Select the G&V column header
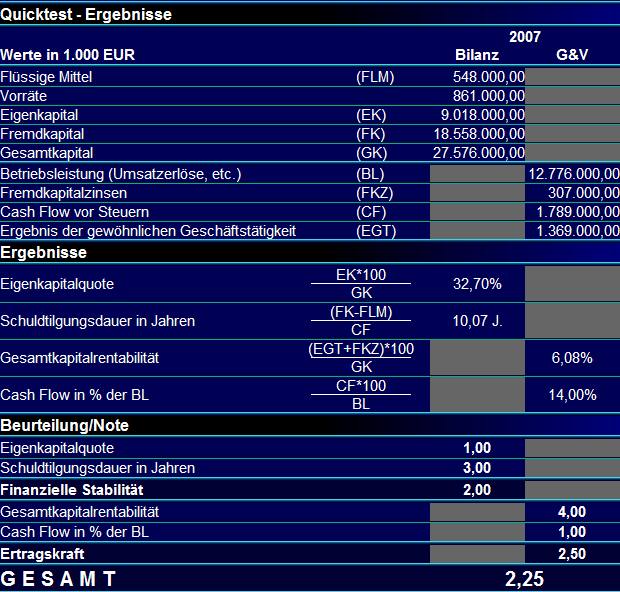Image resolution: width=620 pixels, height=592 pixels. pos(572,55)
